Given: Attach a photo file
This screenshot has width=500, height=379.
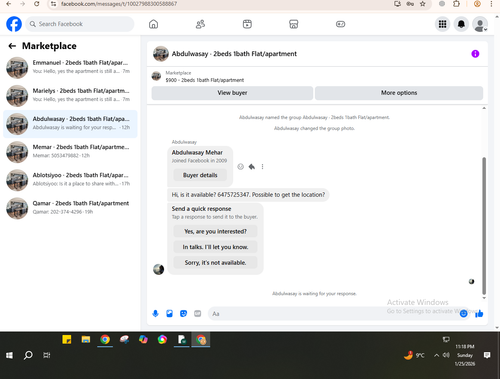Looking at the screenshot, I should (x=169, y=313).
